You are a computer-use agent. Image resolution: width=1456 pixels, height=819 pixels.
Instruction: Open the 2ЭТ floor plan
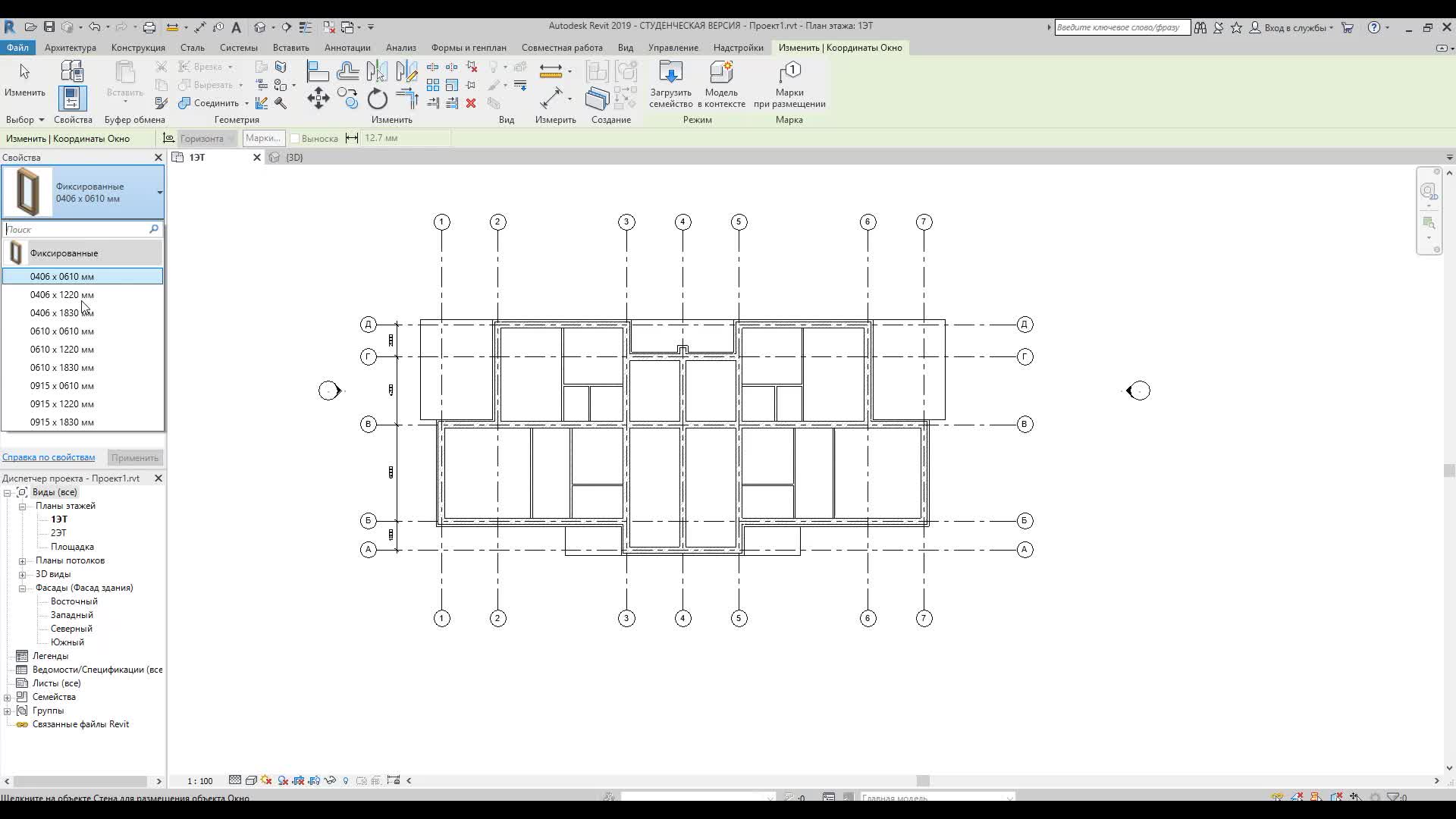tap(58, 534)
